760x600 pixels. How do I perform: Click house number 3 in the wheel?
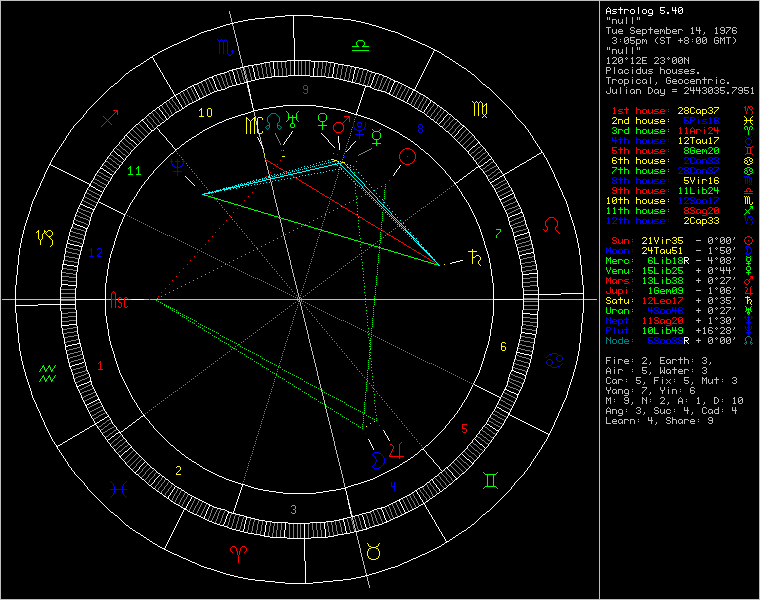[293, 509]
